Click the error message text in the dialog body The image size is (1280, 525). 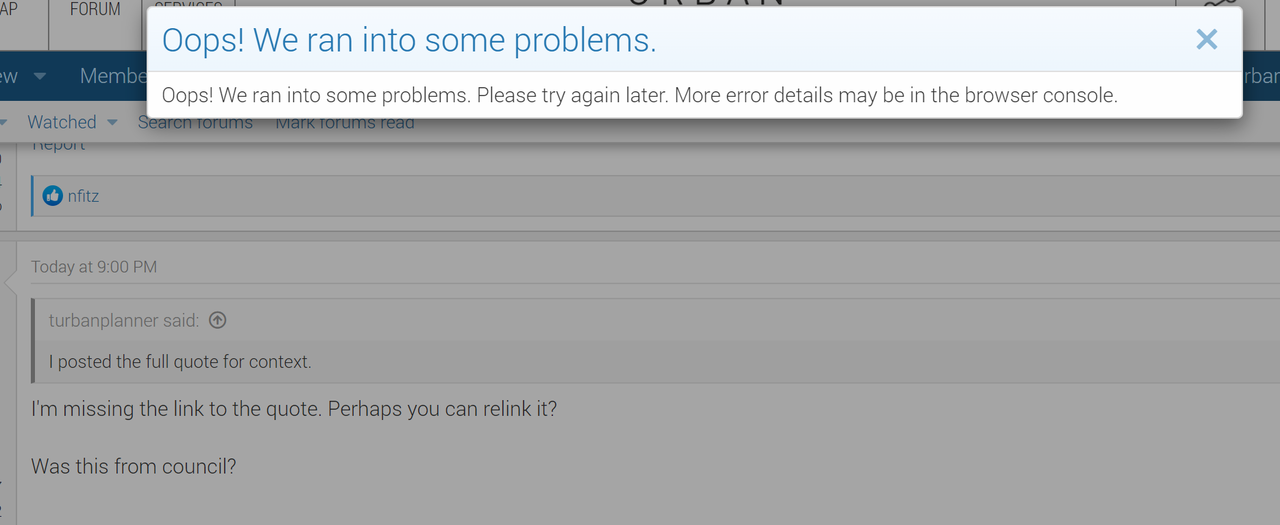point(639,96)
